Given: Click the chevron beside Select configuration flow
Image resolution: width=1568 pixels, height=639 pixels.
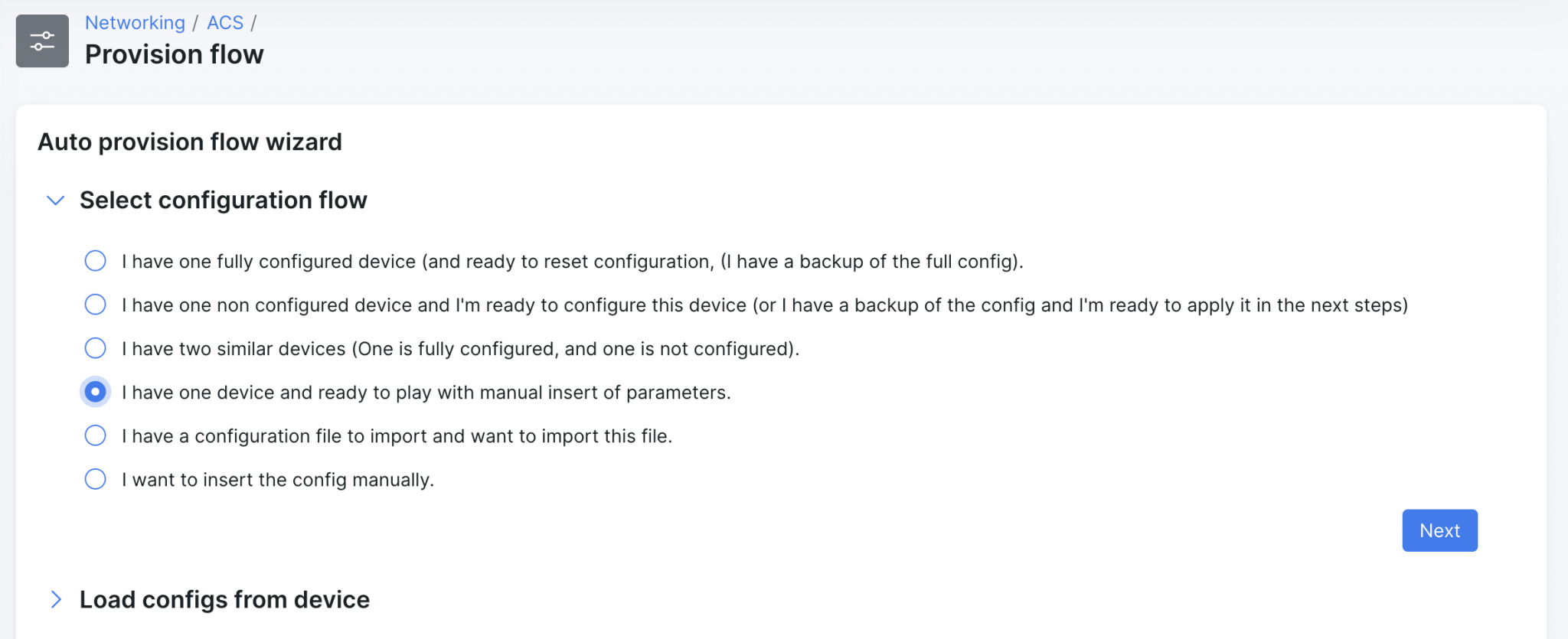Looking at the screenshot, I should 55,201.
